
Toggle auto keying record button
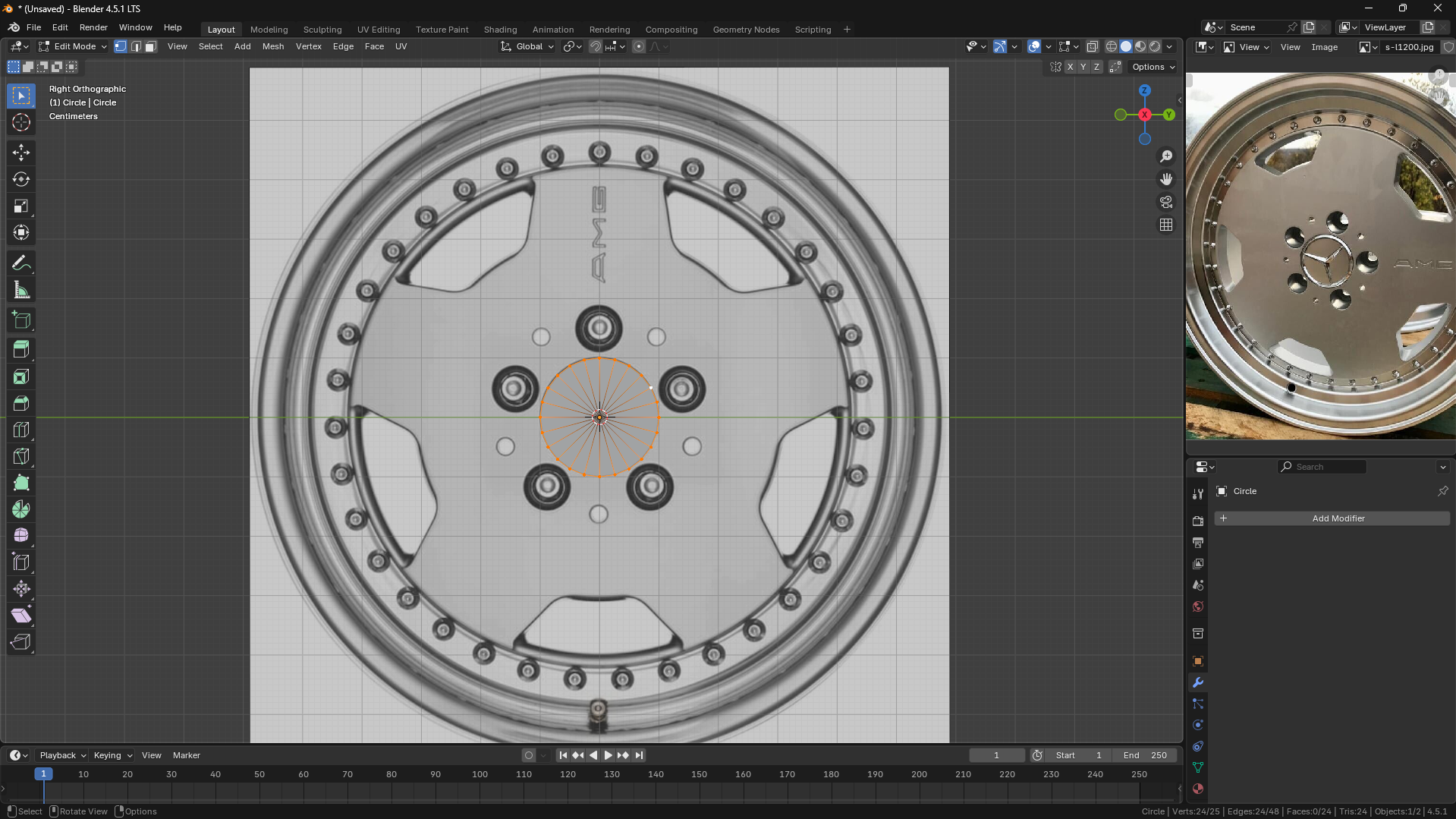click(x=529, y=755)
